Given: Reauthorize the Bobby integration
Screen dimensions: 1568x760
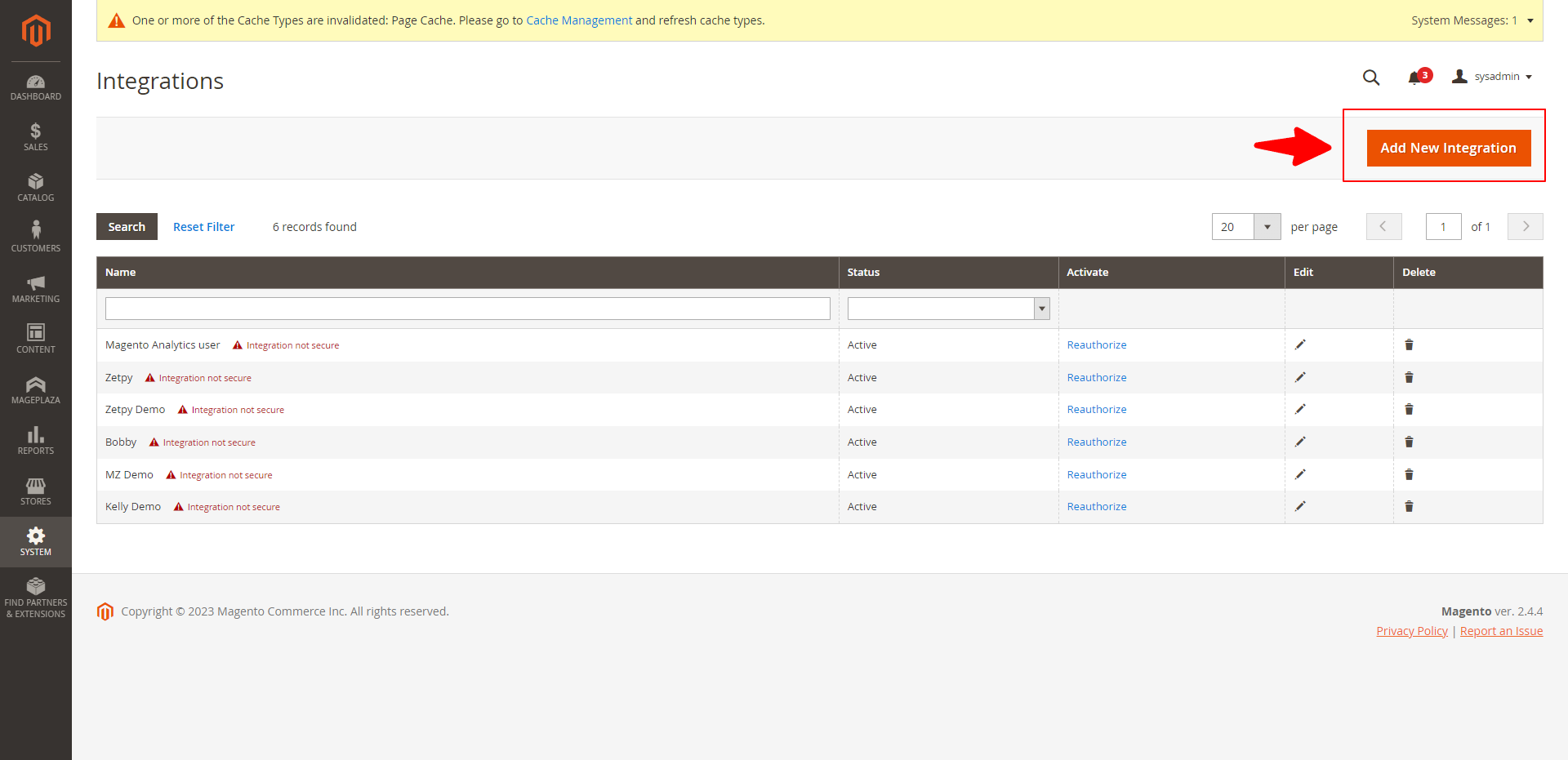Looking at the screenshot, I should (1097, 442).
